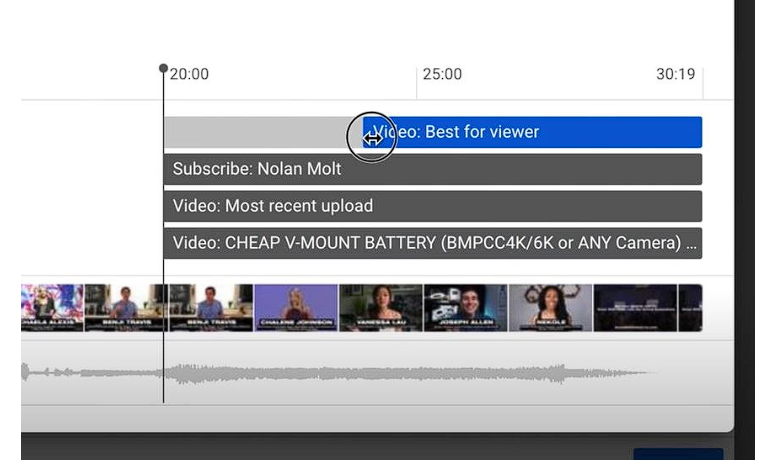Click the audio waveform track

[338, 374]
